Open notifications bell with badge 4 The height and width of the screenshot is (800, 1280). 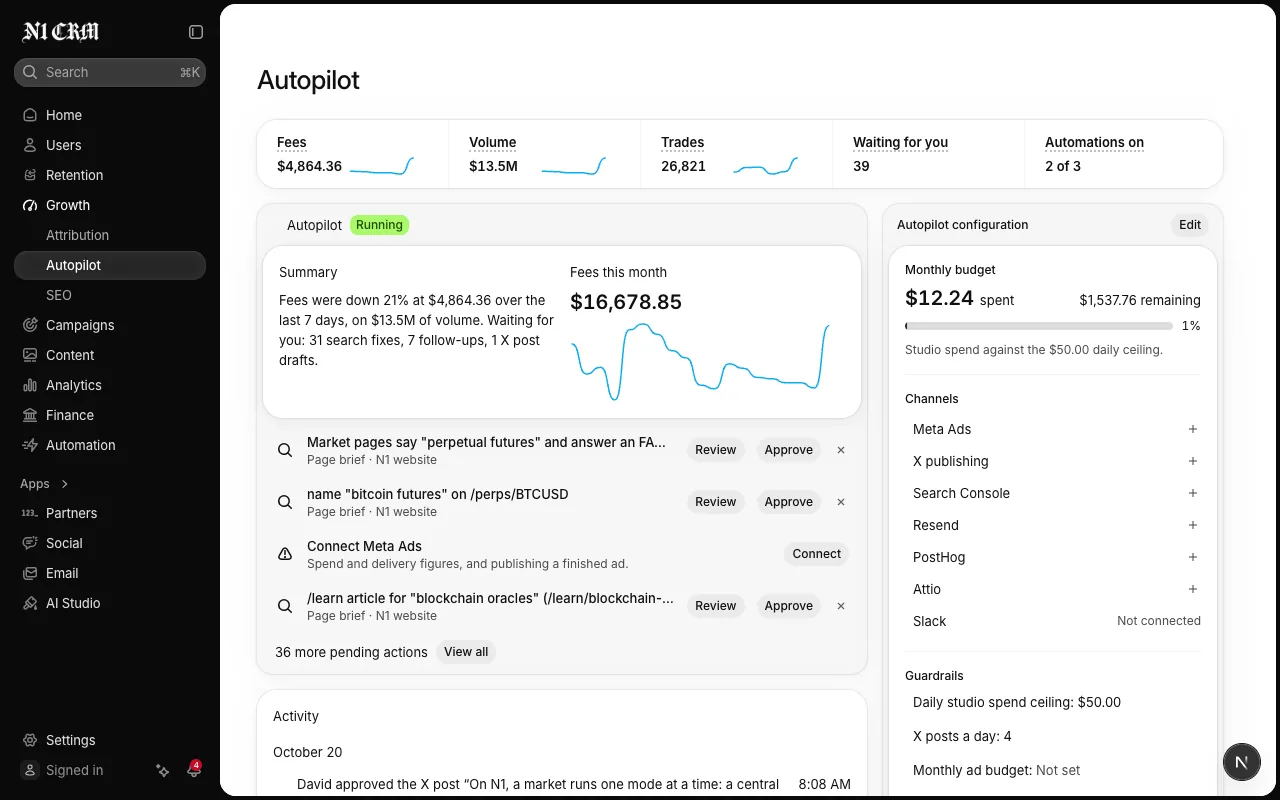[x=193, y=770]
